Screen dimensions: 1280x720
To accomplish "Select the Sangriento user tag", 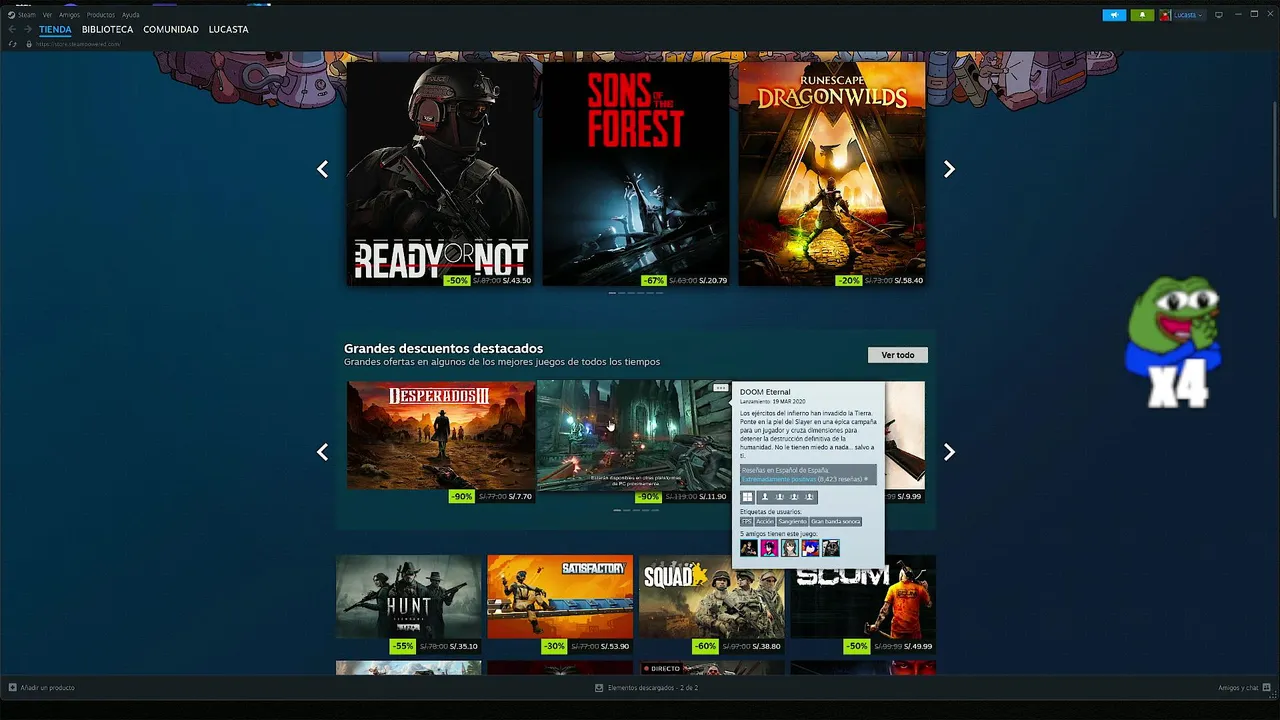I will click(792, 521).
